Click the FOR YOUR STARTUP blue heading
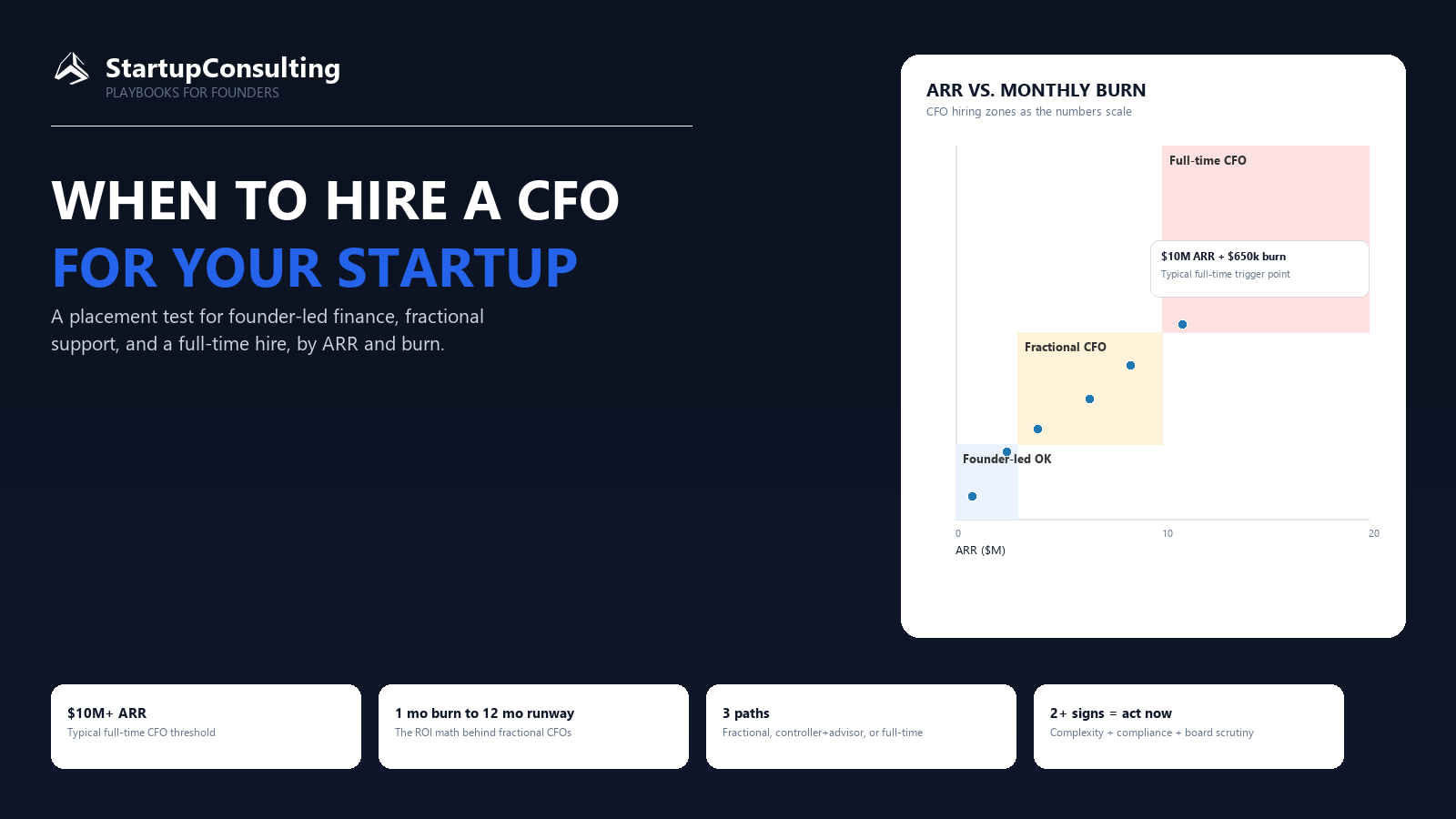The image size is (1456, 819). point(315,268)
